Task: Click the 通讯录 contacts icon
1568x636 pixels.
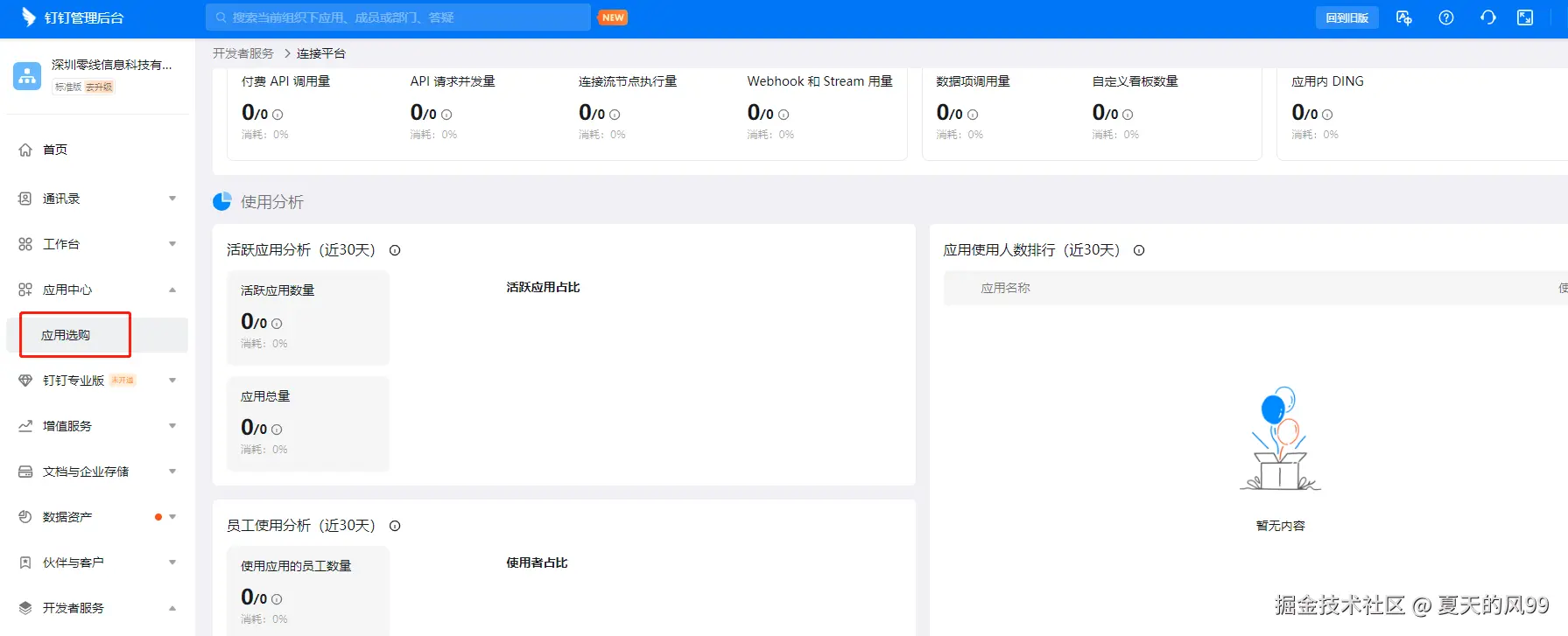Action: (x=25, y=199)
